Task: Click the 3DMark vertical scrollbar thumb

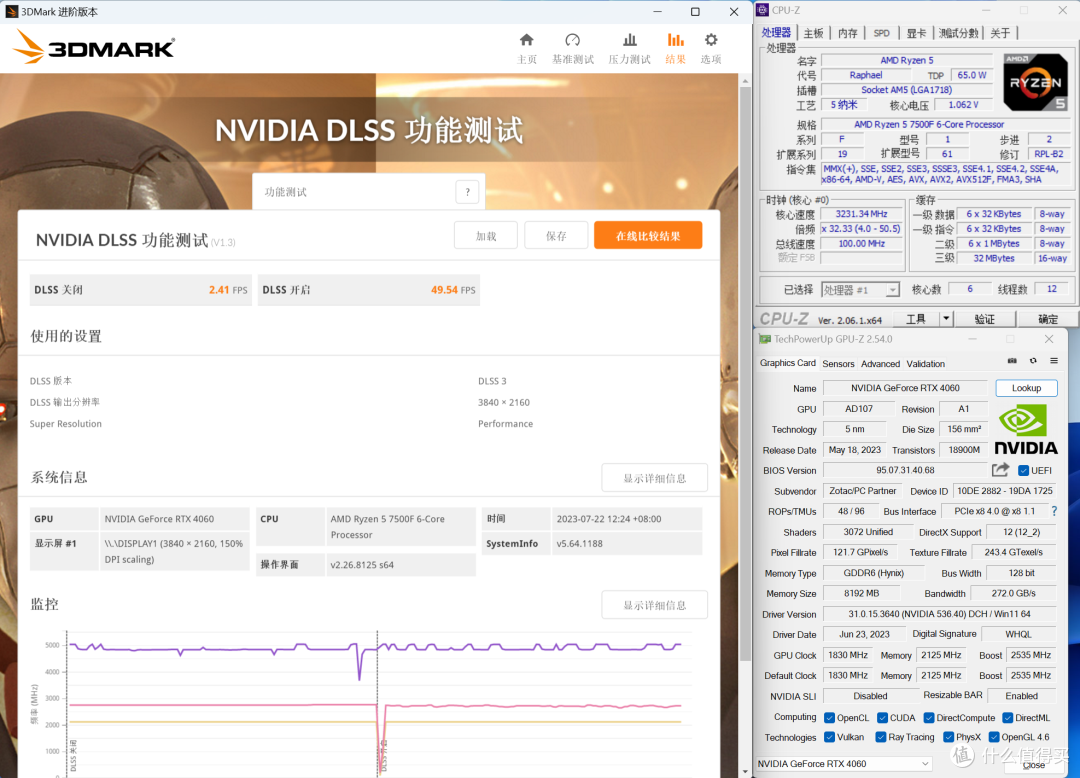Action: [x=745, y=375]
